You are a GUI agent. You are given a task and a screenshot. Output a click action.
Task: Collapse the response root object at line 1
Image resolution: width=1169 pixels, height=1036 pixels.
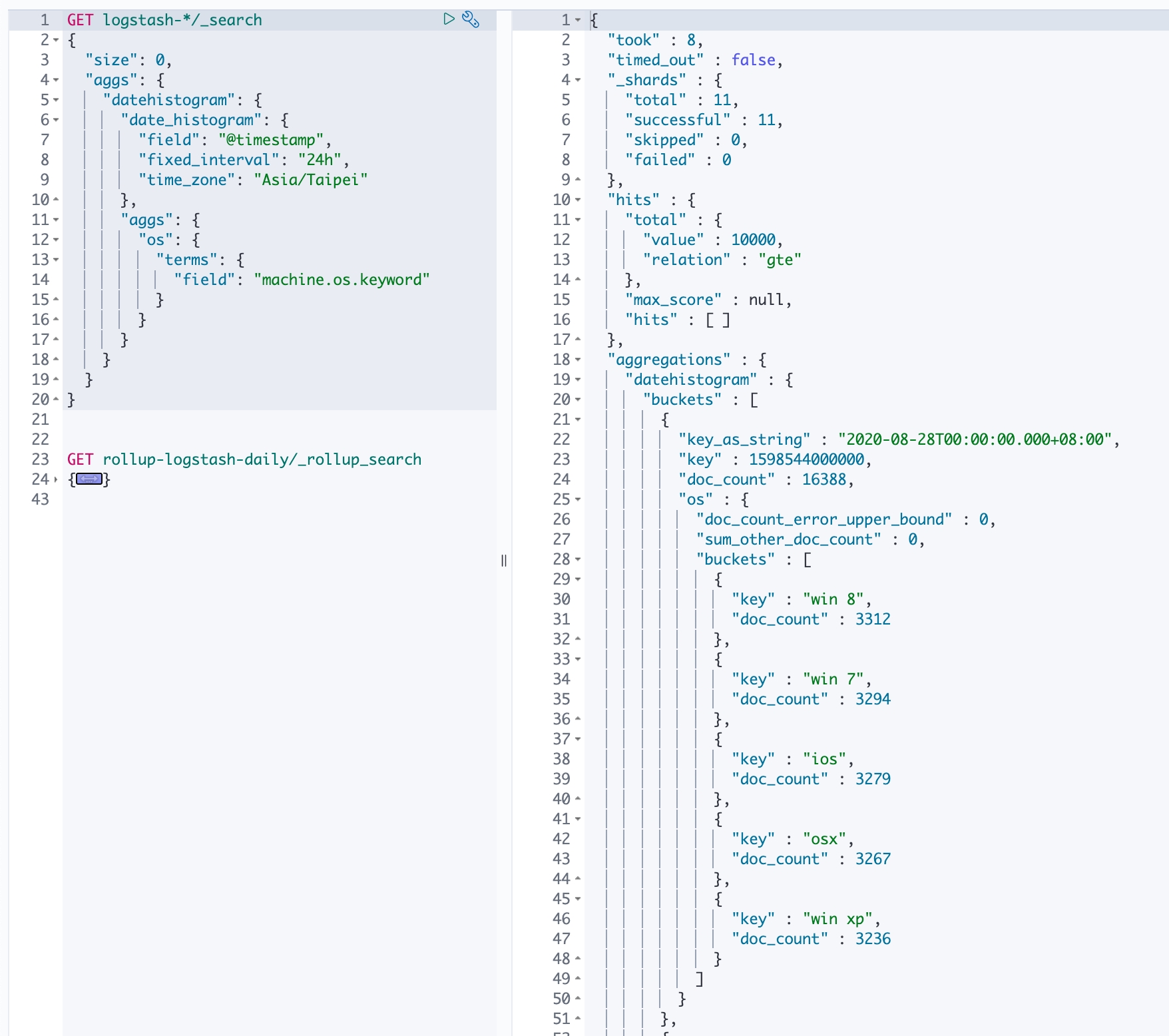tap(578, 20)
